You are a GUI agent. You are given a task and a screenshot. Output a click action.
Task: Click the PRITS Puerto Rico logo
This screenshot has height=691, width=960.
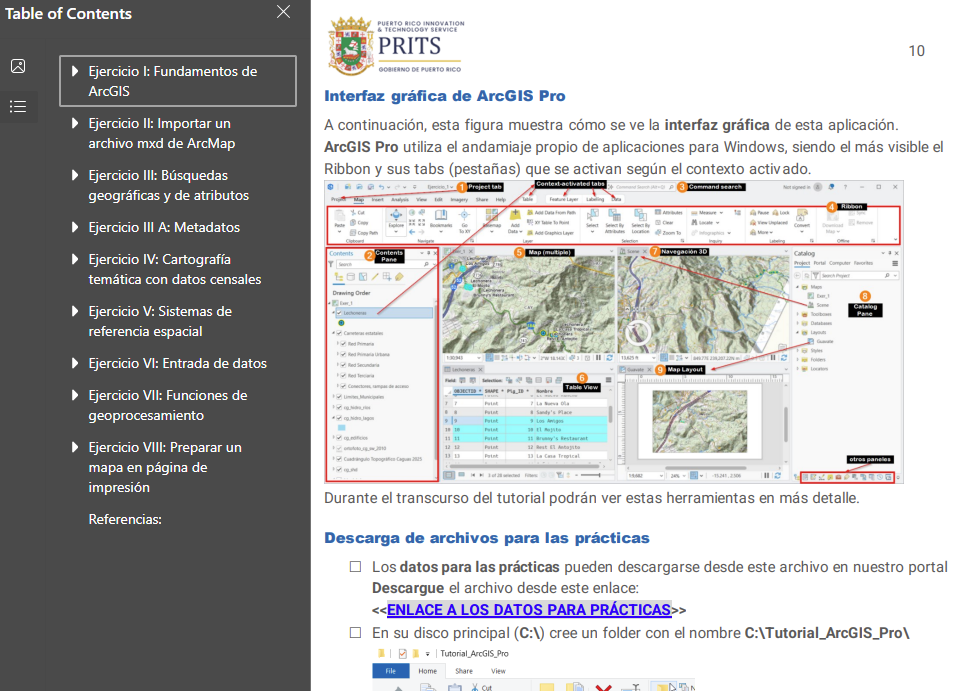397,45
